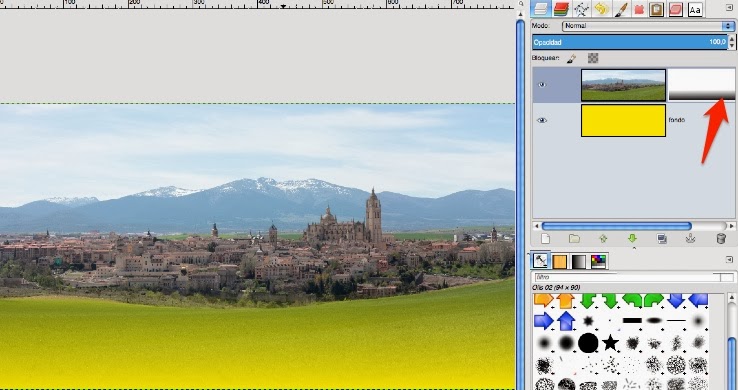738x390 pixels.
Task: Open the layers dock configuration menu arrow
Action: (x=729, y=8)
